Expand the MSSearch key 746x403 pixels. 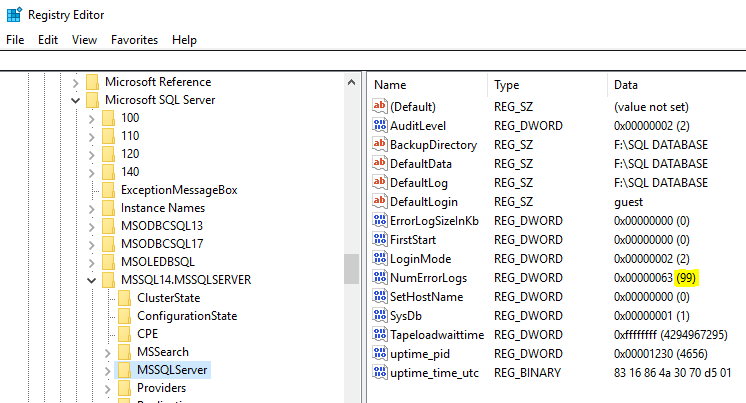point(108,353)
